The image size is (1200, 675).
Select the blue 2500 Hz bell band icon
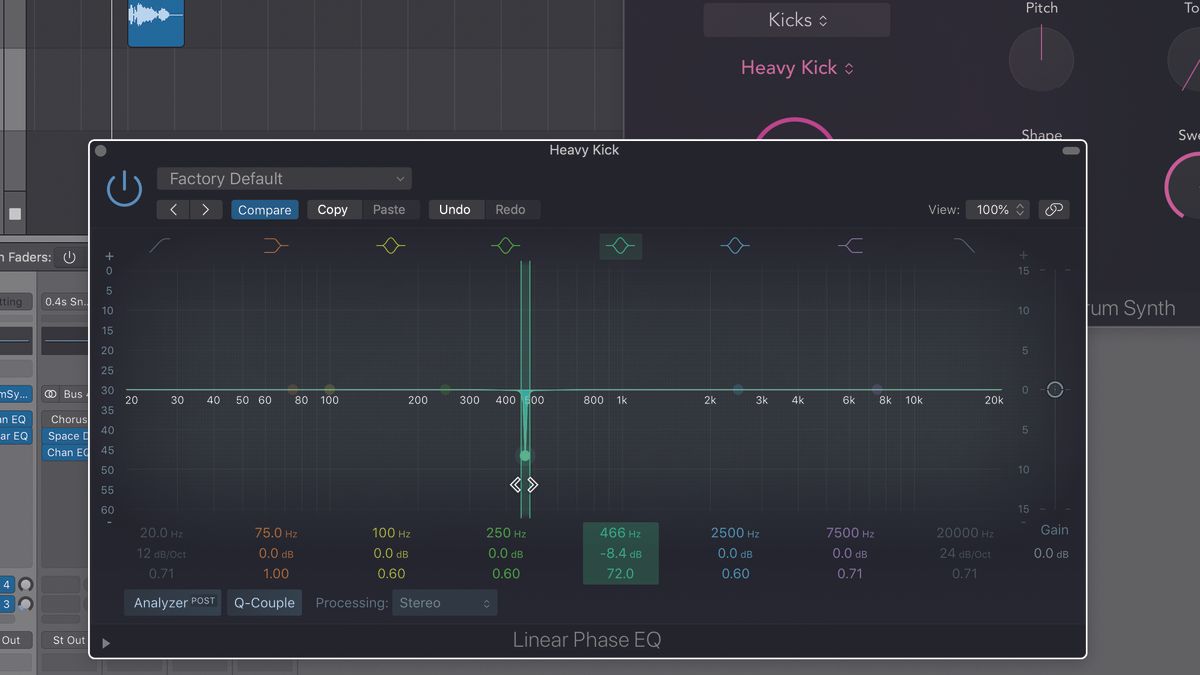[x=735, y=245]
